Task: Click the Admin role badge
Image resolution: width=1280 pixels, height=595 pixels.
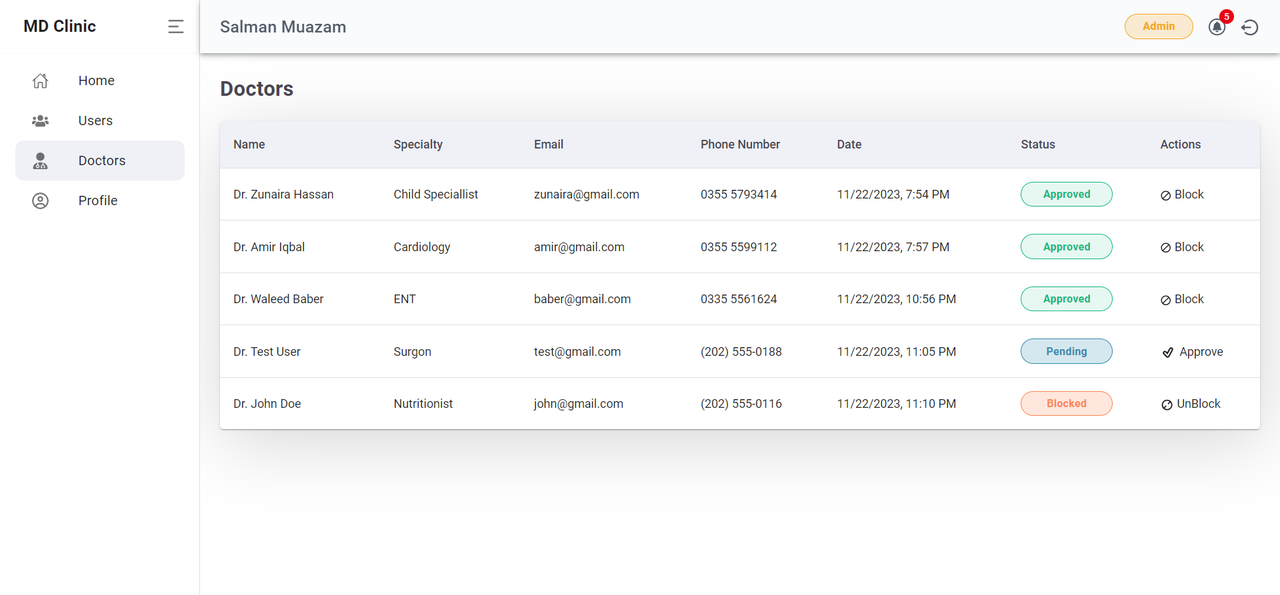Action: (1159, 26)
